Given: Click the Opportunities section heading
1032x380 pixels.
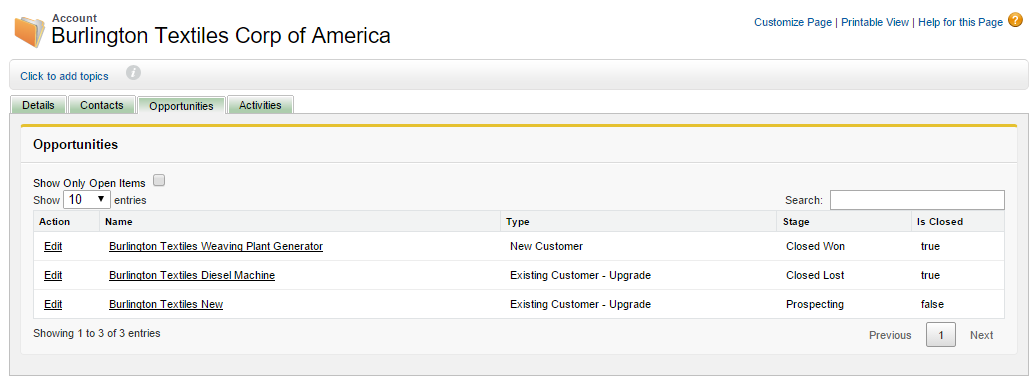Looking at the screenshot, I should (x=76, y=144).
